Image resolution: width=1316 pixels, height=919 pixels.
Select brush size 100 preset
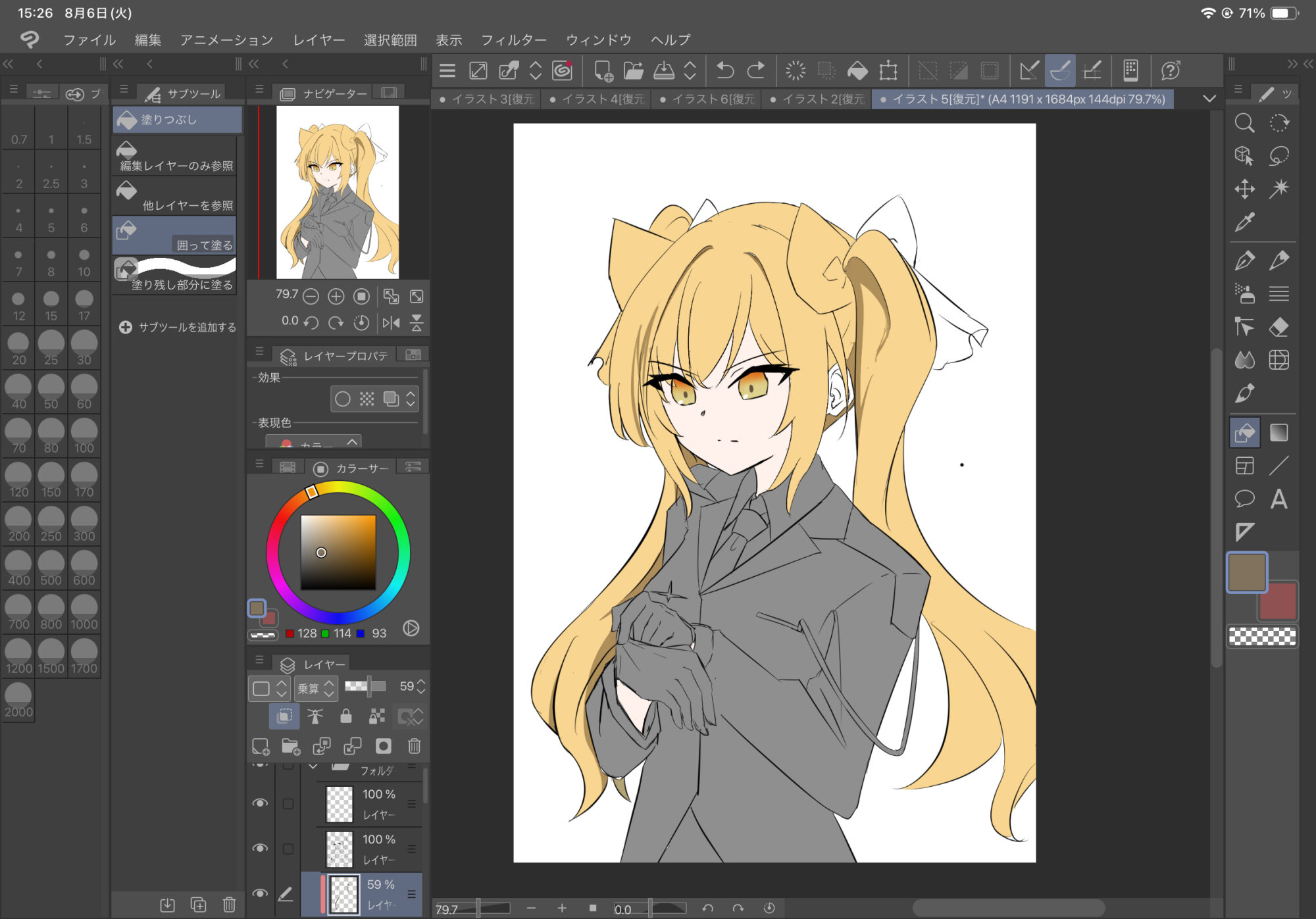[x=84, y=436]
